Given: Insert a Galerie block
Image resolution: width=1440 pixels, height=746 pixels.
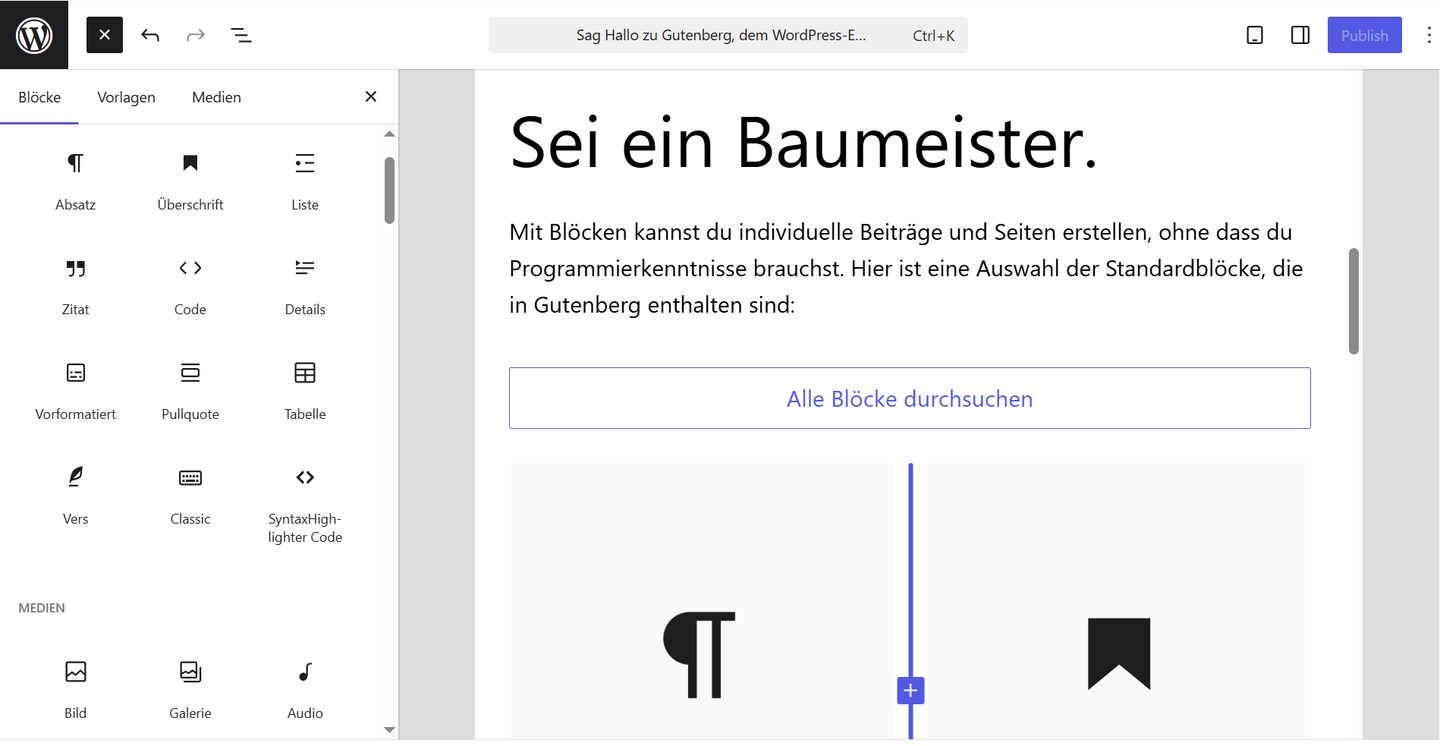Looking at the screenshot, I should 190,690.
